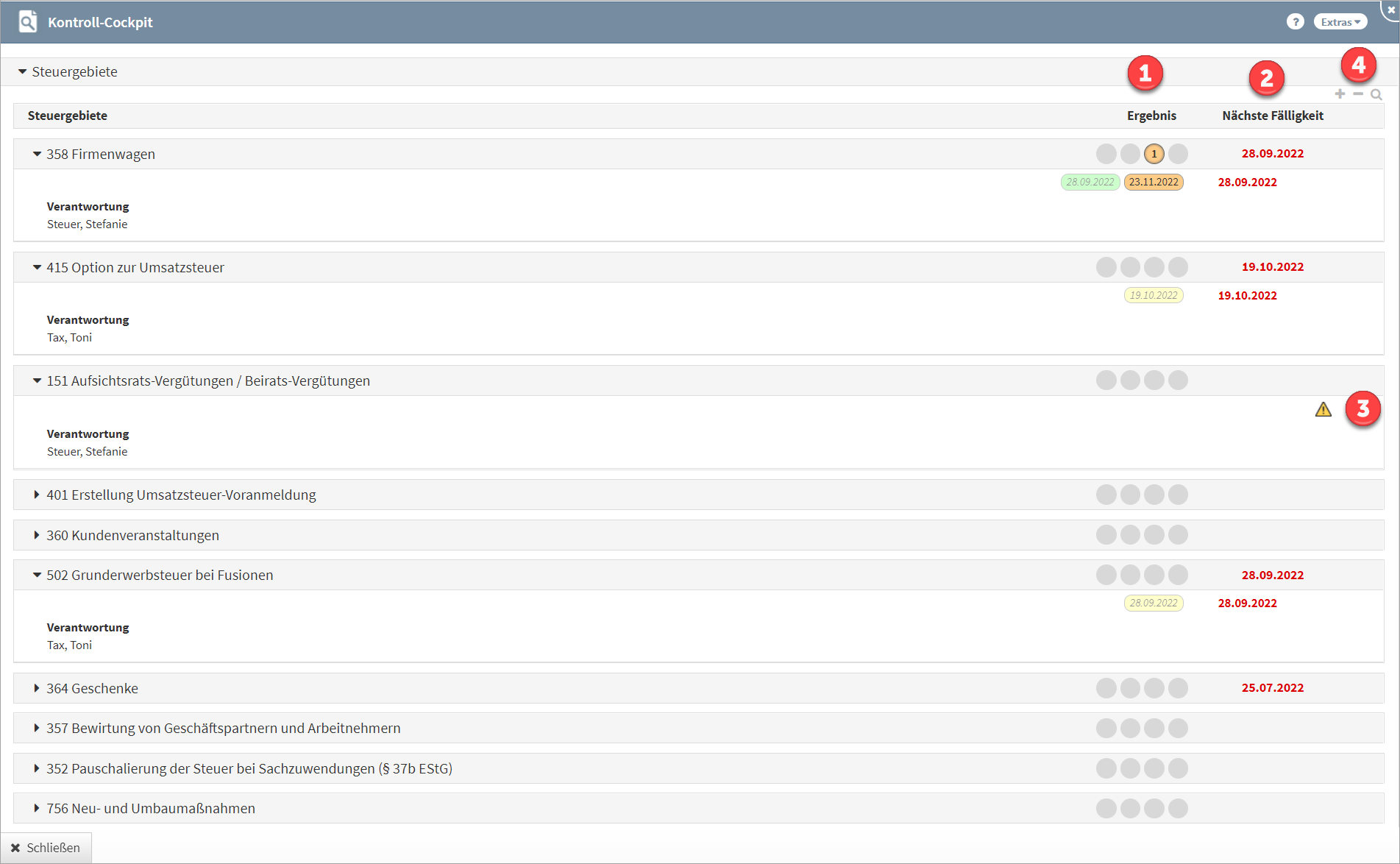Click the Nächste Fälligkeit column header
Viewport: 1400px width, 864px height.
point(1273,116)
